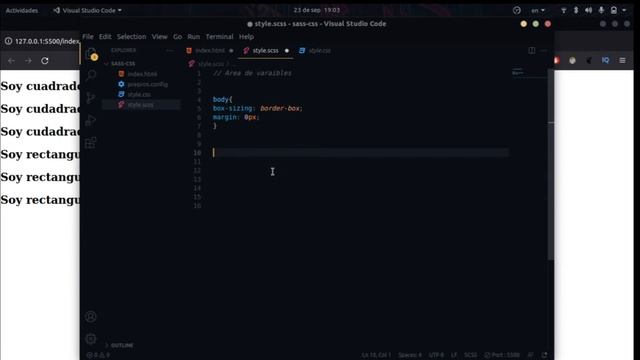The width and height of the screenshot is (640, 360).
Task: Open the Wi-Fi network indicator in top bar
Action: click(x=564, y=10)
